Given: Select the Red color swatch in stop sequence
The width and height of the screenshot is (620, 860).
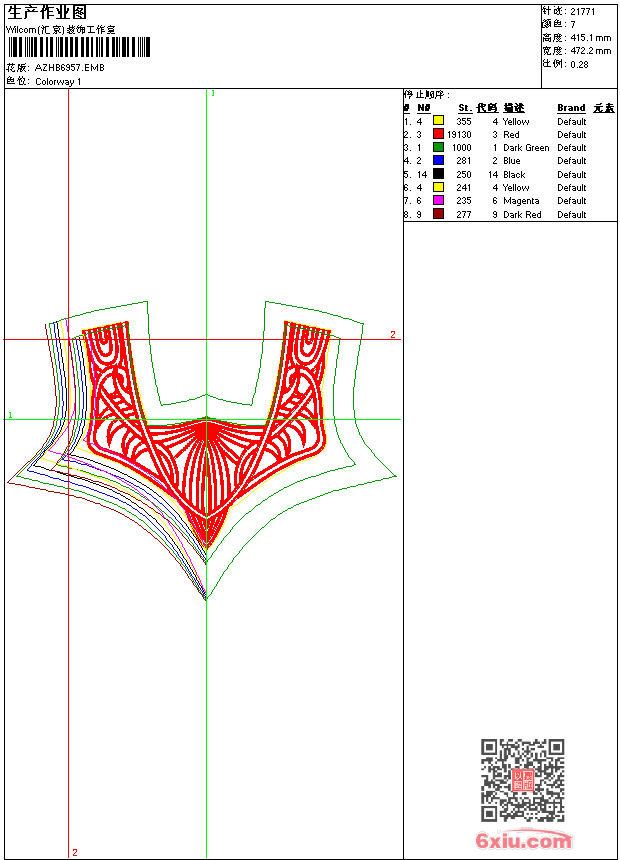Looking at the screenshot, I should (x=438, y=134).
